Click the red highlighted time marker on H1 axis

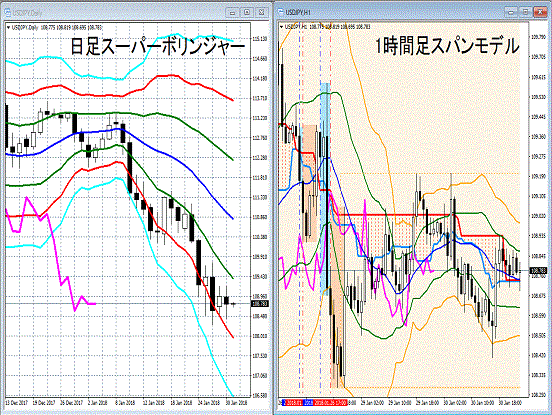click(x=330, y=402)
